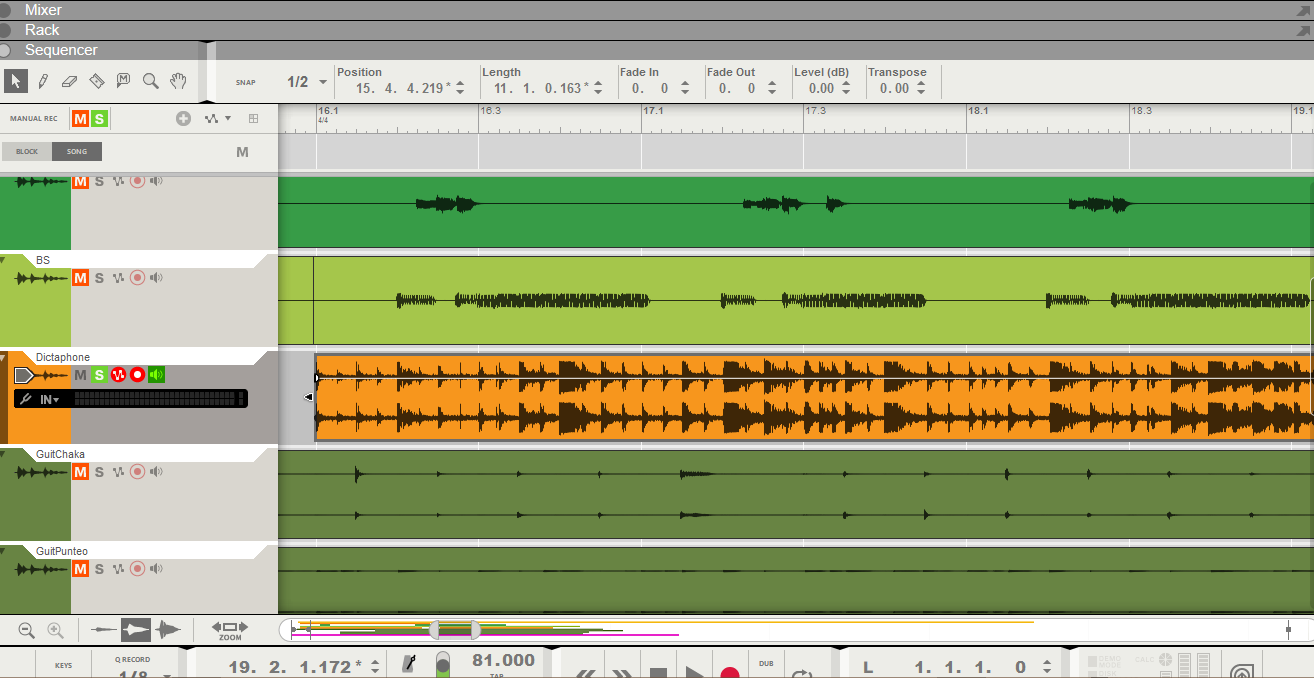
Task: Click the GuitChaka track automation icon
Action: pyautogui.click(x=118, y=472)
